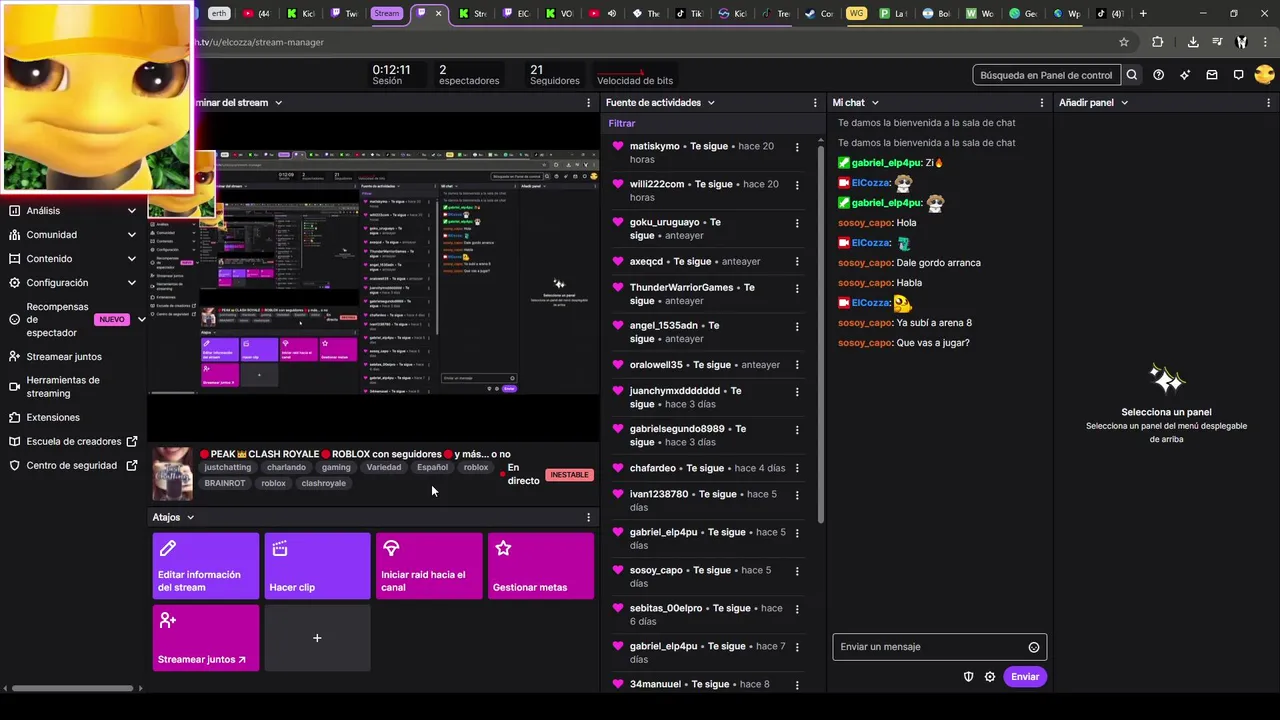
Task: Open Mi chat panel options menu
Action: tap(1042, 103)
